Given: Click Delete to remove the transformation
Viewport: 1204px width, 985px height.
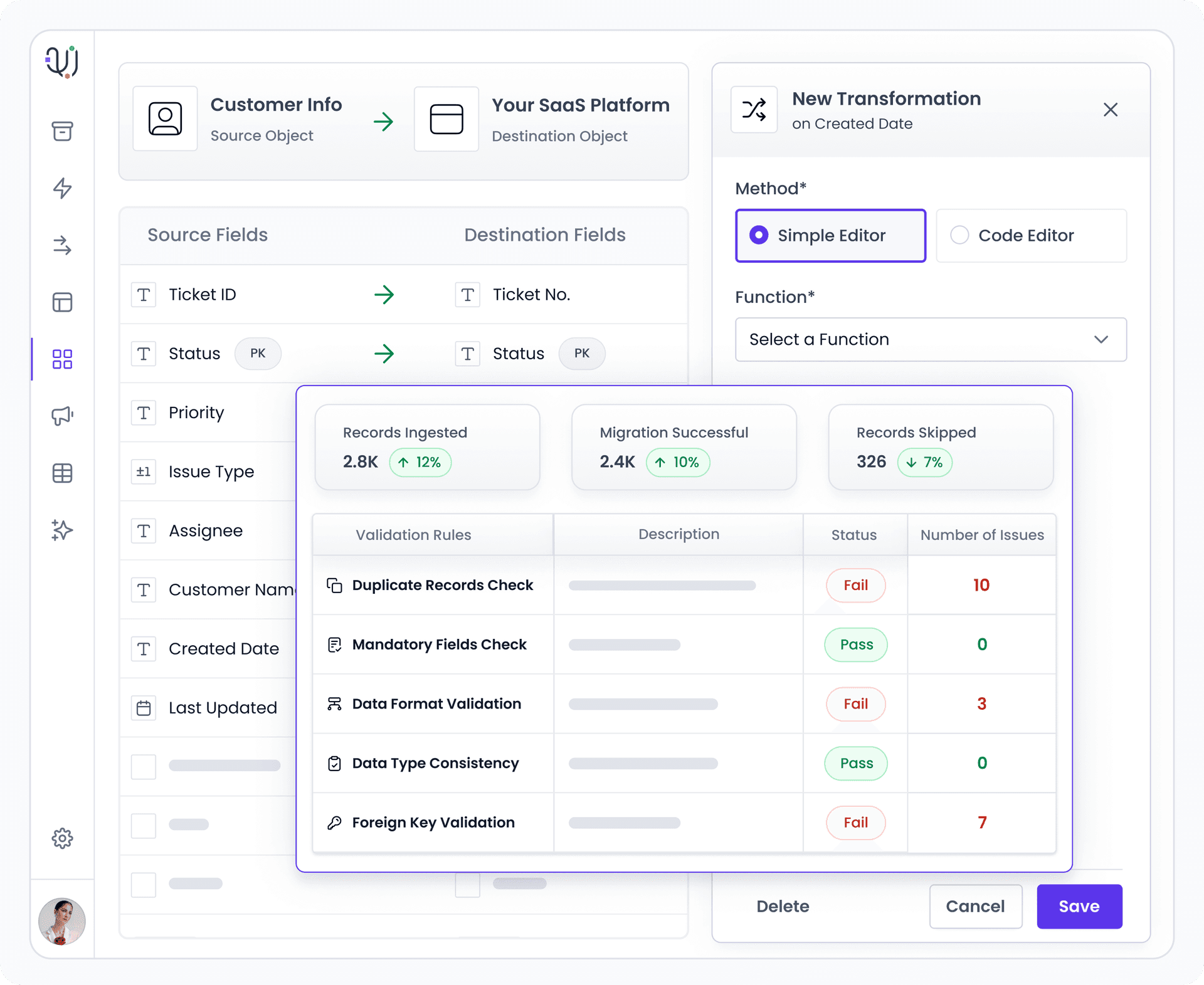Looking at the screenshot, I should 783,907.
